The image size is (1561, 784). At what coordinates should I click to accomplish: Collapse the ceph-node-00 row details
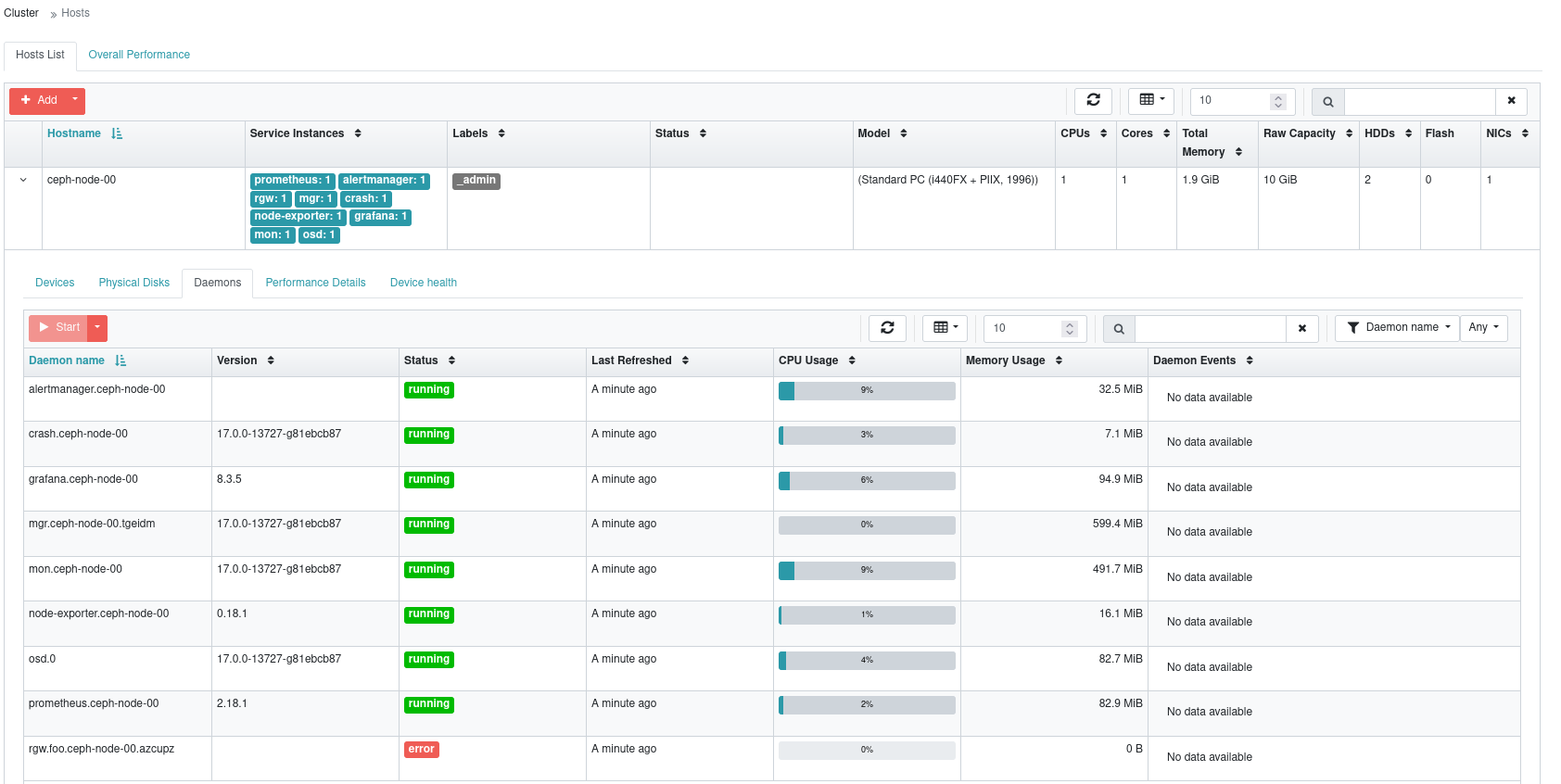[x=23, y=181]
